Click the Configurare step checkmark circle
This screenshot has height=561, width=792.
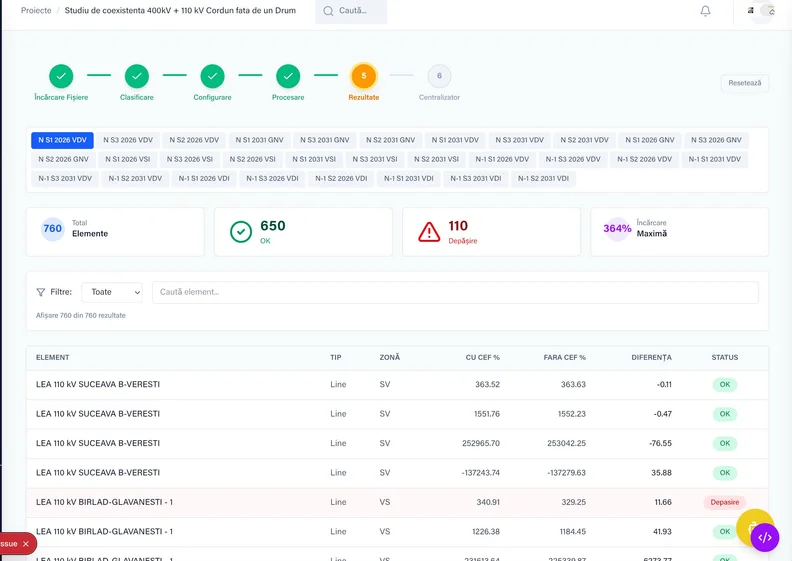point(212,76)
